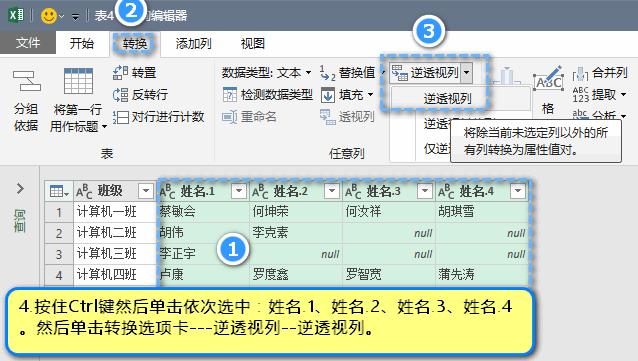
Task: Open the 文件 menu
Action: pyautogui.click(x=28, y=43)
